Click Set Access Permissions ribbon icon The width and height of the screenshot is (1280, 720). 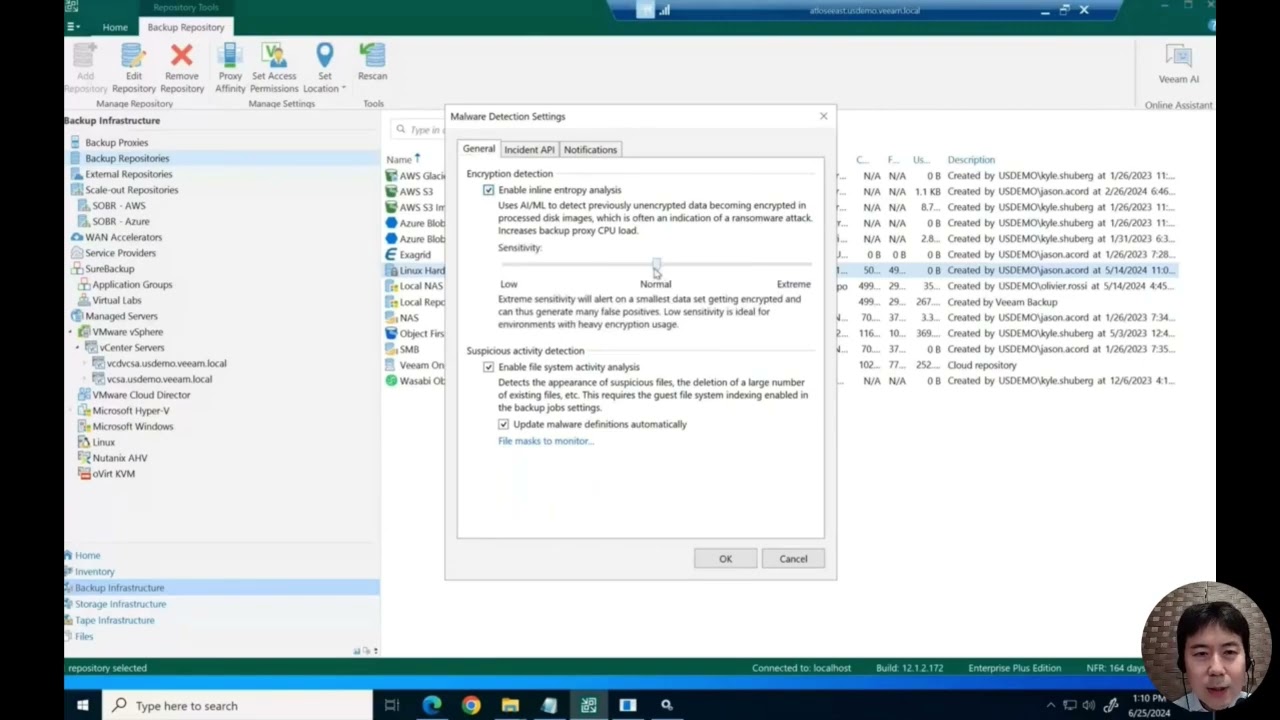[x=274, y=55]
